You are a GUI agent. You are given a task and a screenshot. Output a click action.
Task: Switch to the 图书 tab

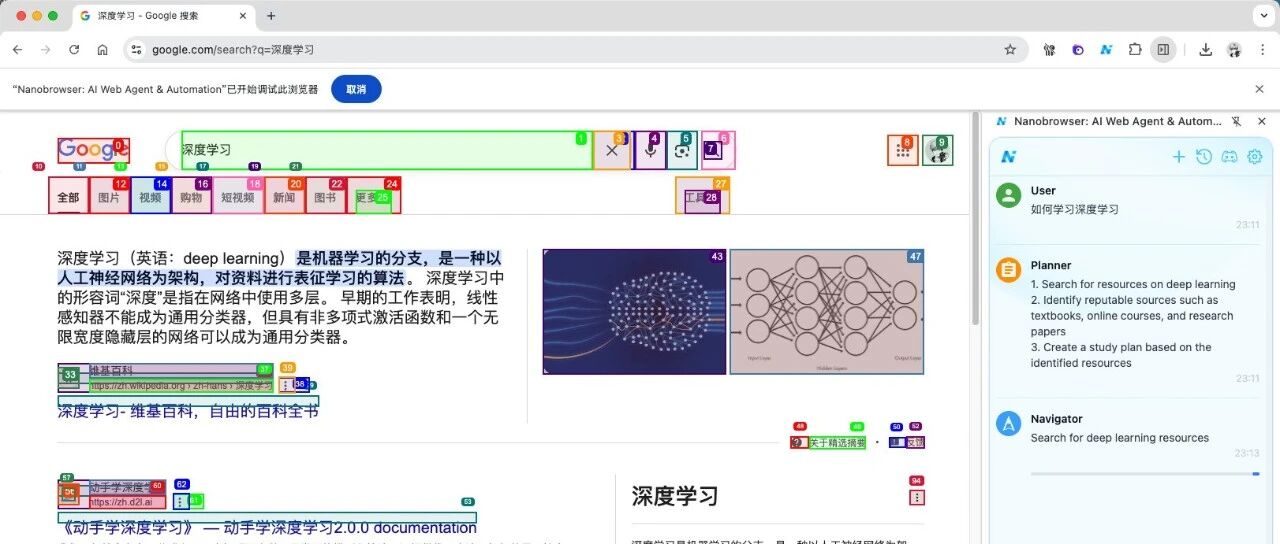[325, 197]
